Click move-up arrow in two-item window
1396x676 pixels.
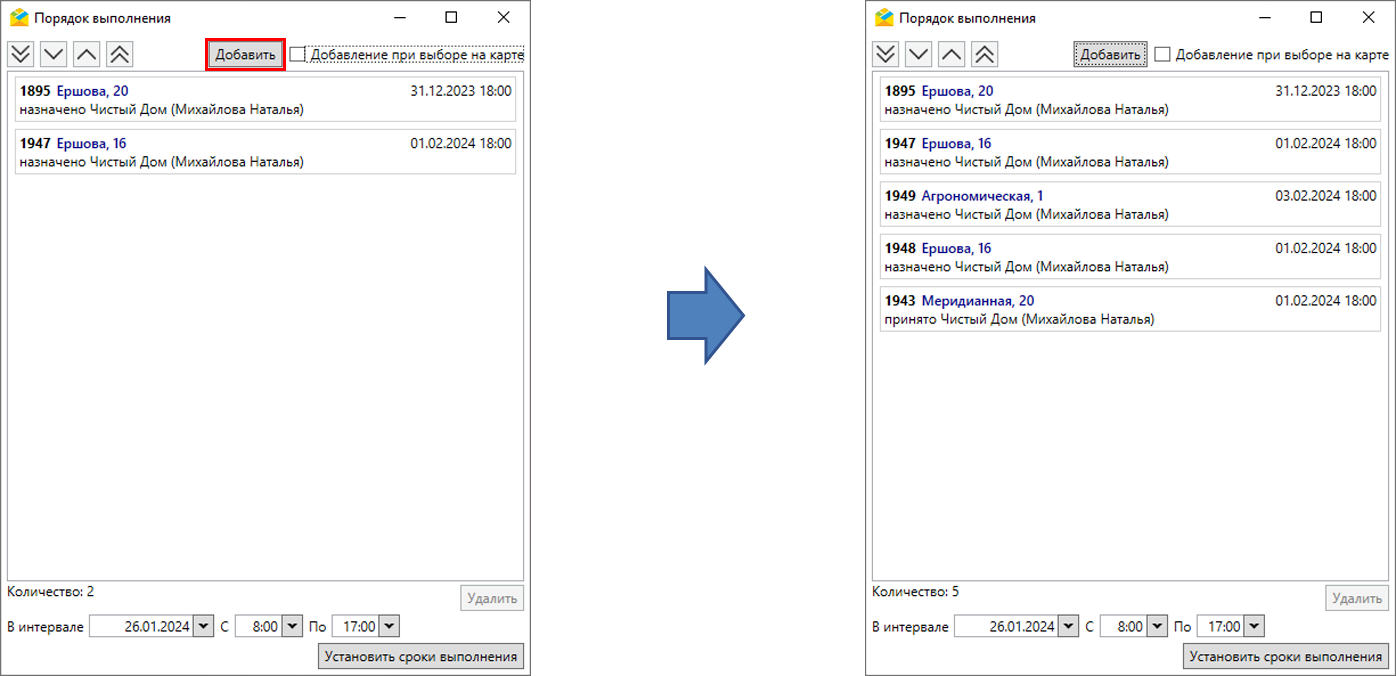coord(87,54)
